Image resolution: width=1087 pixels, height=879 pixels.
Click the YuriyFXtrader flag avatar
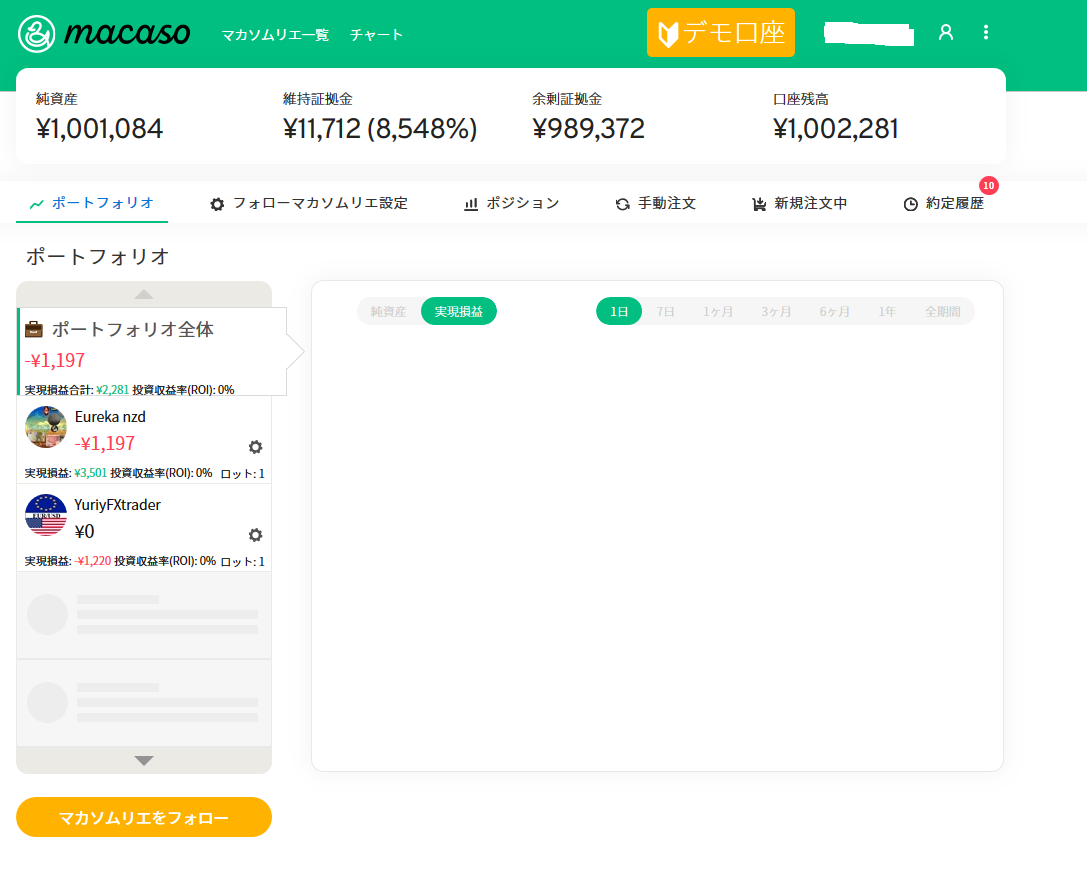[x=46, y=515]
